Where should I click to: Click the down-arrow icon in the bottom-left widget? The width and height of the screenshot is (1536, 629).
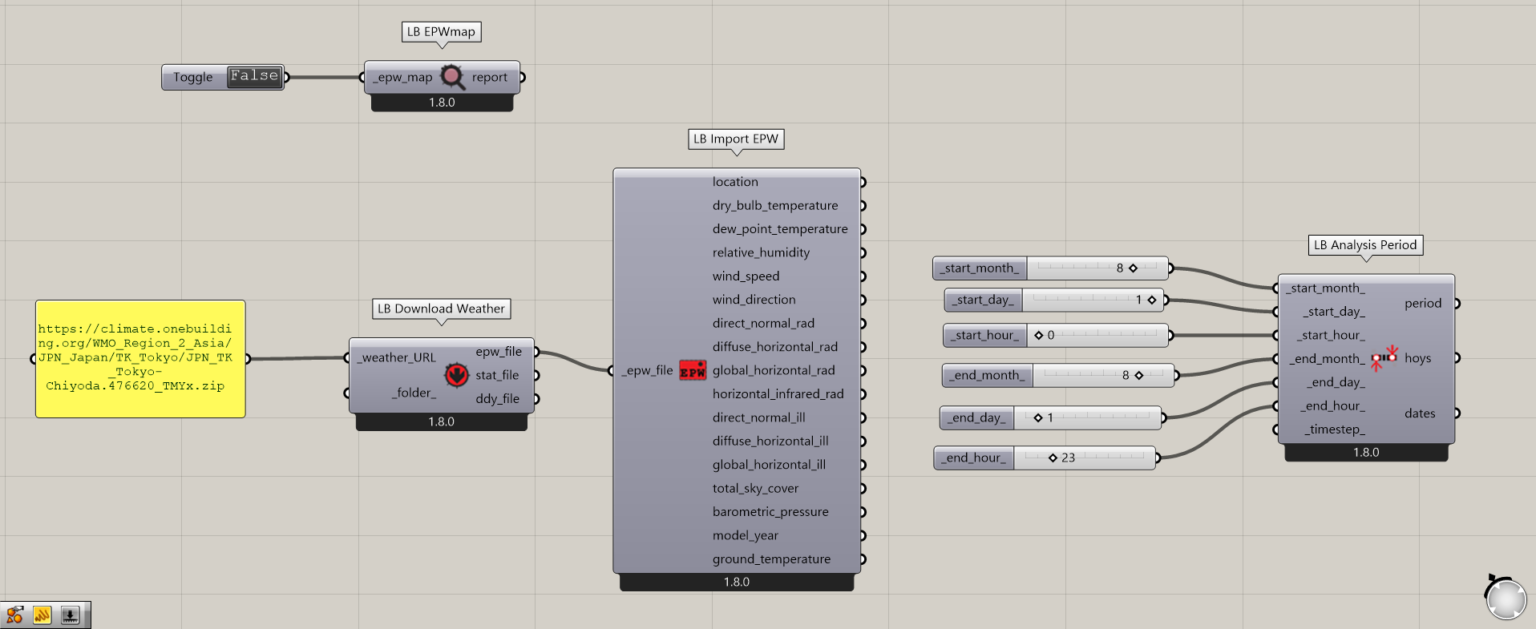point(70,615)
